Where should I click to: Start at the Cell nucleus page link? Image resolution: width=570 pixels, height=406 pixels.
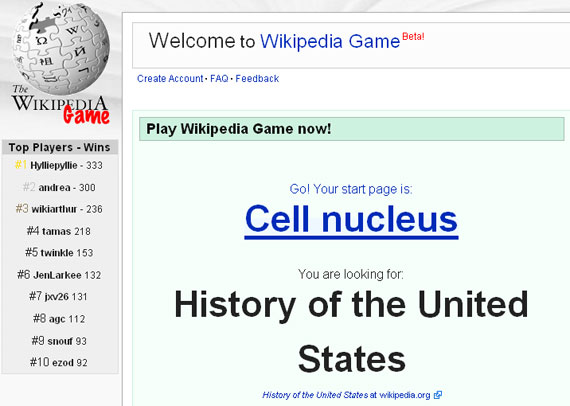351,220
